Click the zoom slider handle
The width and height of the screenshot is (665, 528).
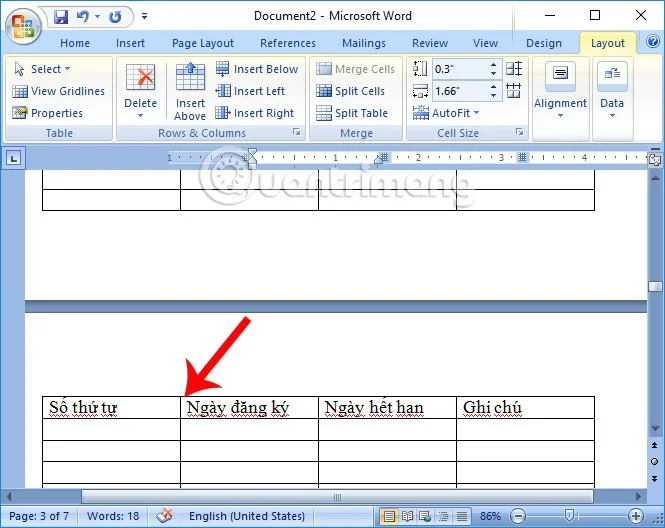coord(569,516)
